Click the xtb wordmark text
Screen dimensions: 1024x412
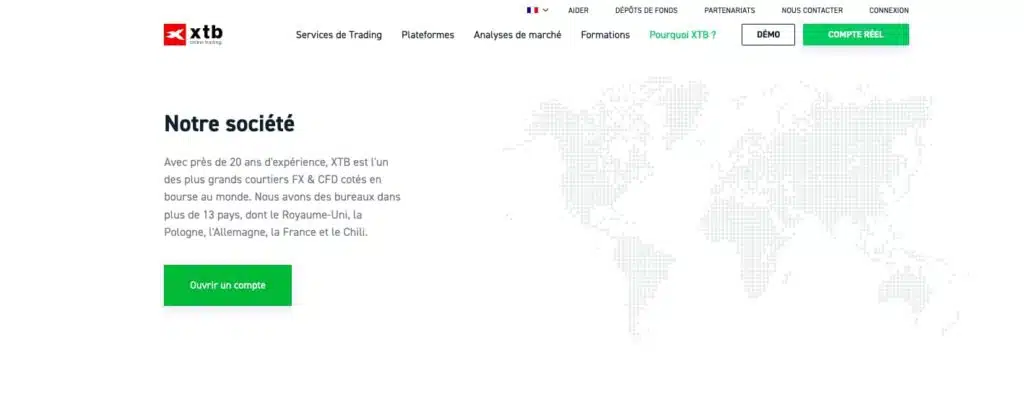click(x=206, y=32)
